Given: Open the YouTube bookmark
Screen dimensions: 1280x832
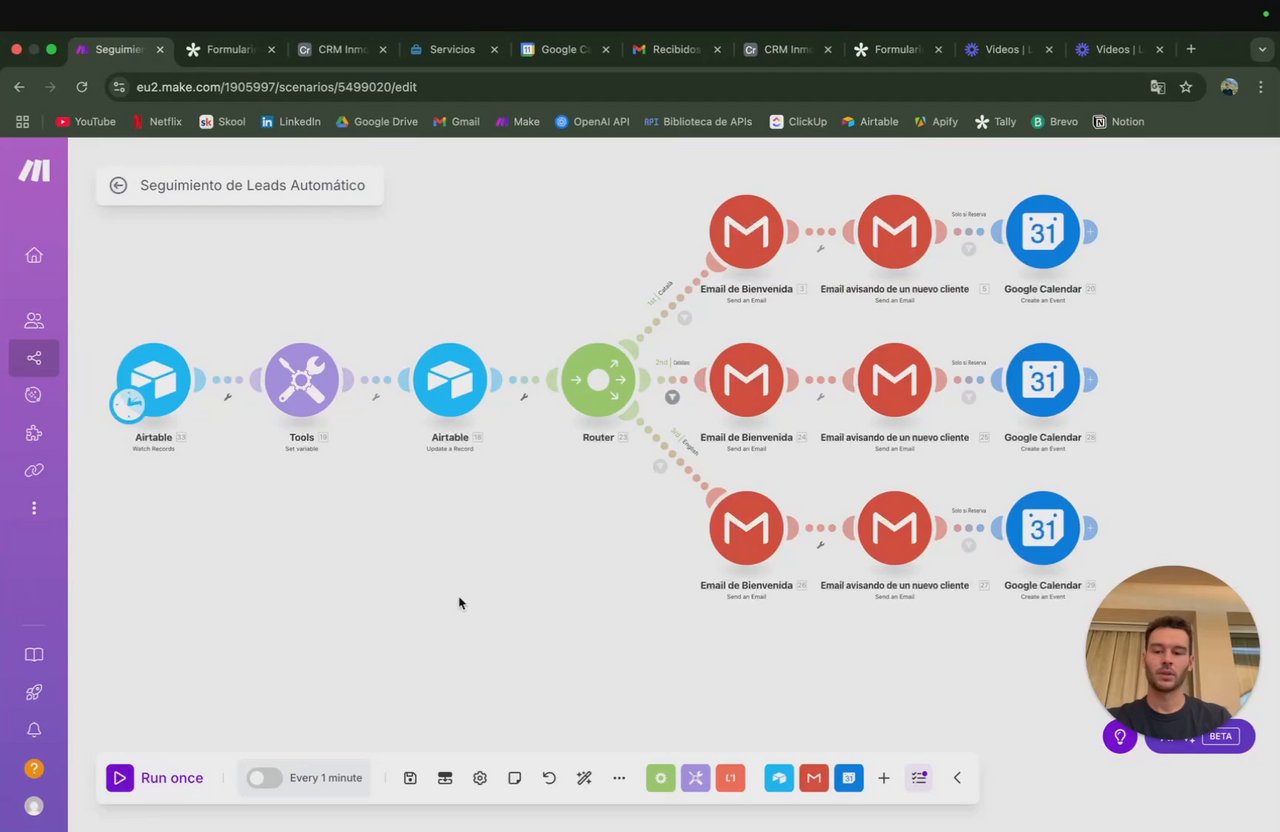Looking at the screenshot, I should [86, 122].
